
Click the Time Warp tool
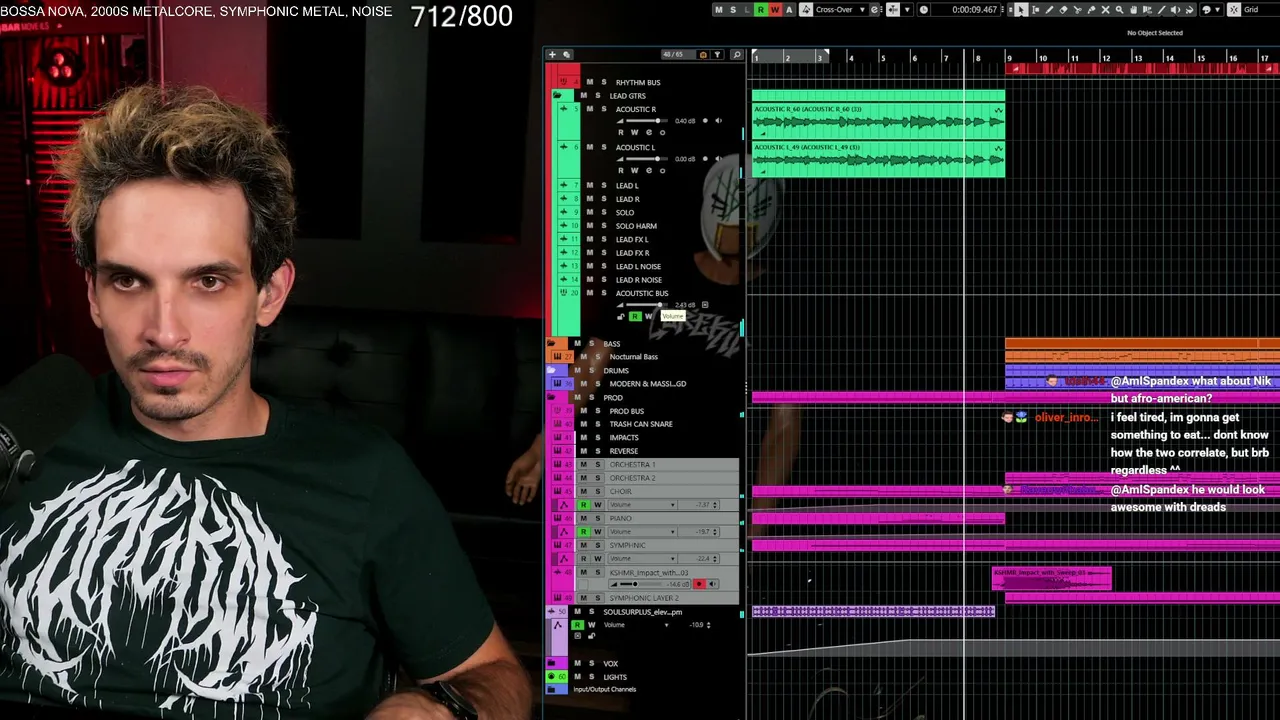(x=1148, y=10)
